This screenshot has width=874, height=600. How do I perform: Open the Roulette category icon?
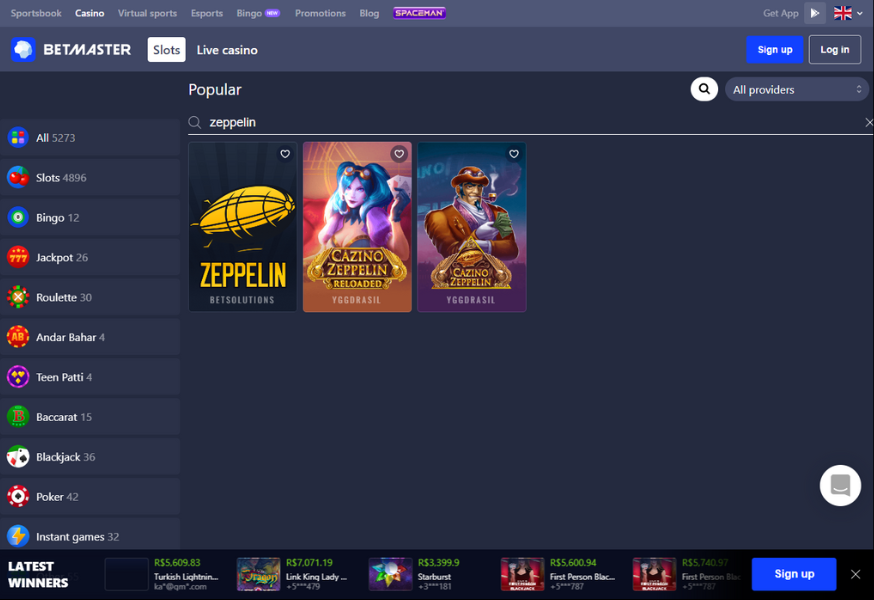click(16, 297)
